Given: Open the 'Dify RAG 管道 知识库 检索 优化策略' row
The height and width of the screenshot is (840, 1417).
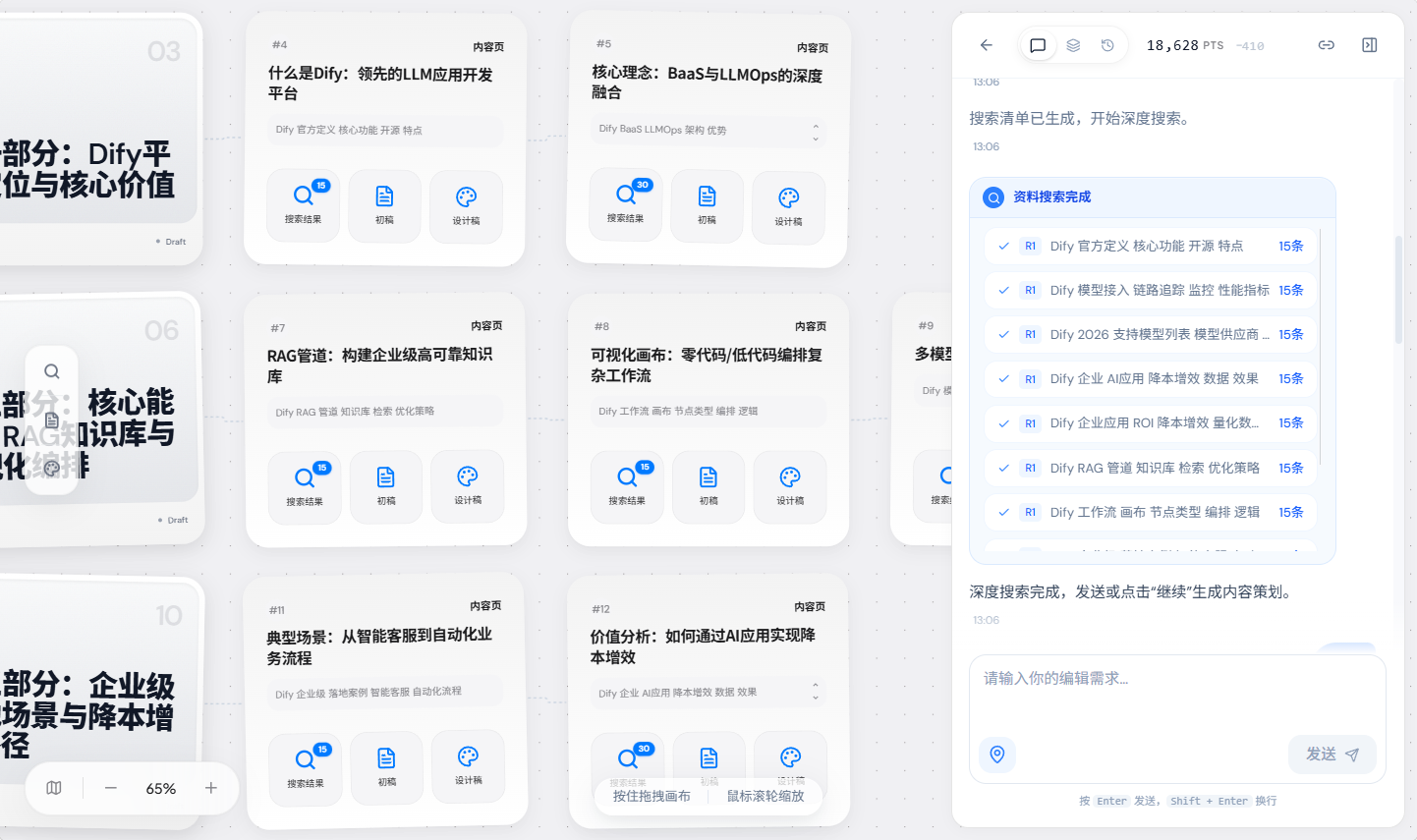Looking at the screenshot, I should pos(1151,468).
